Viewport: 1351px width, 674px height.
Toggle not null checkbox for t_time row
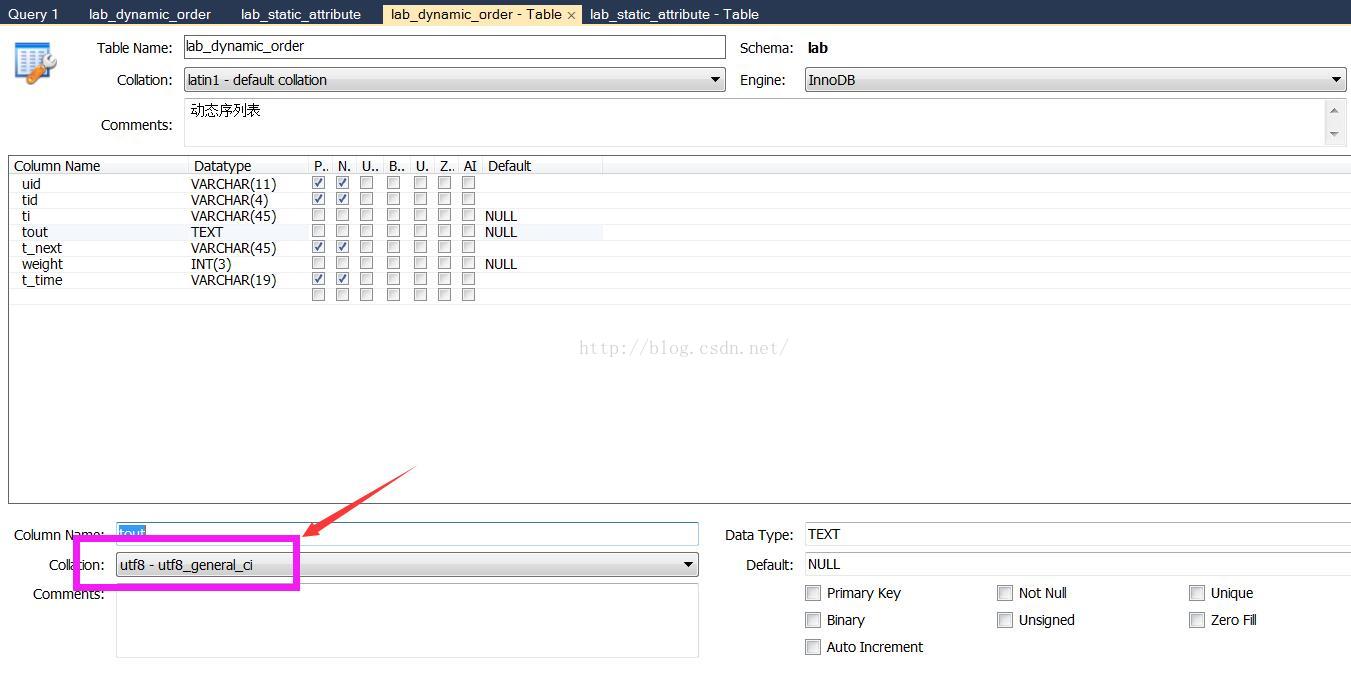pos(342,279)
